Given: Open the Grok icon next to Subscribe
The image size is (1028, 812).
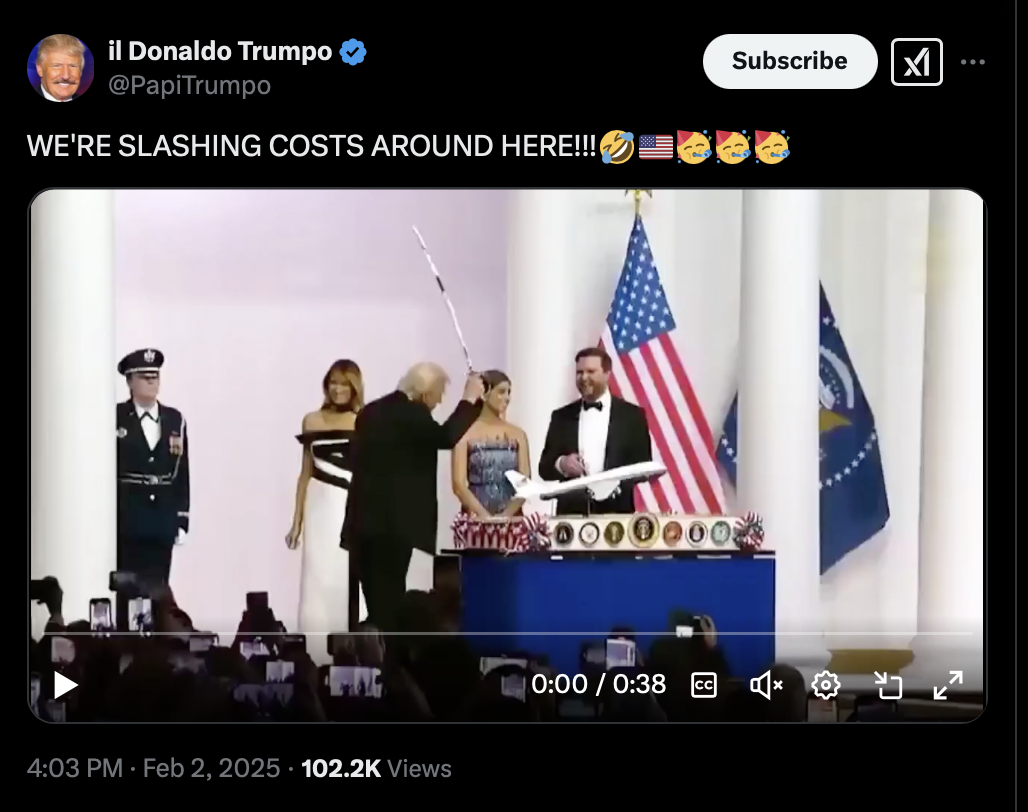Looking at the screenshot, I should [x=917, y=62].
